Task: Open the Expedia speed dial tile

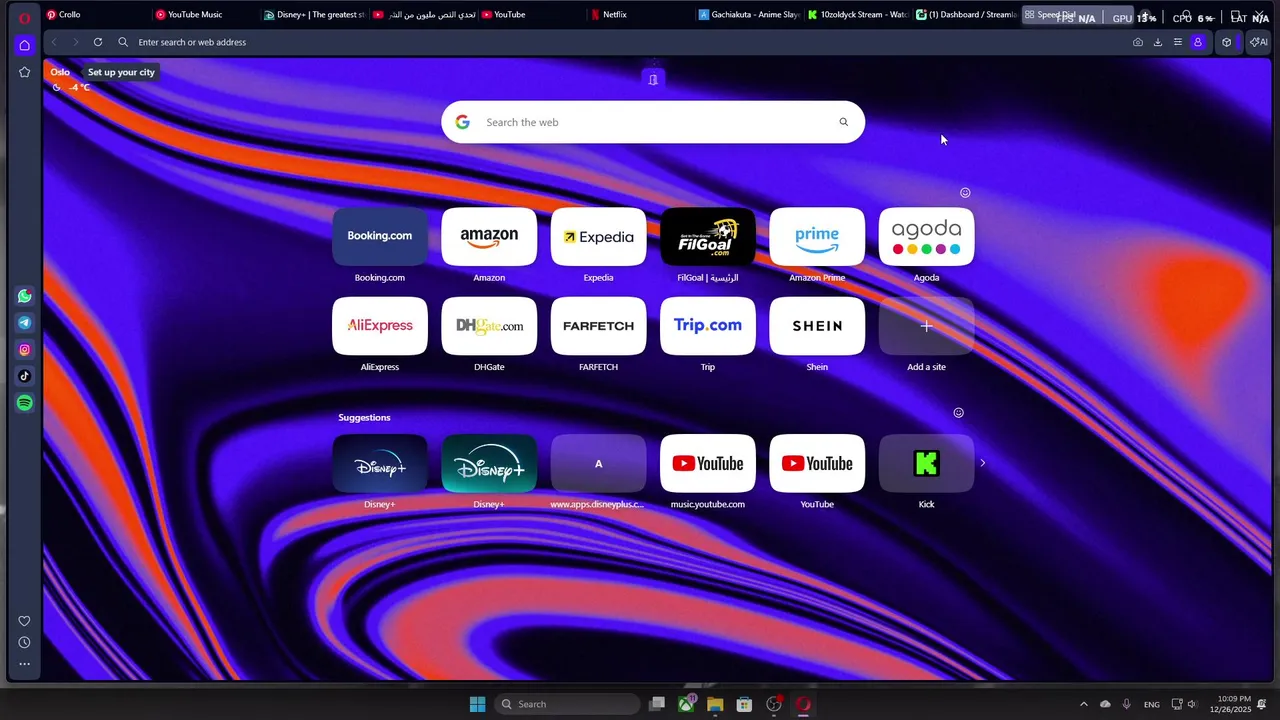Action: [598, 237]
